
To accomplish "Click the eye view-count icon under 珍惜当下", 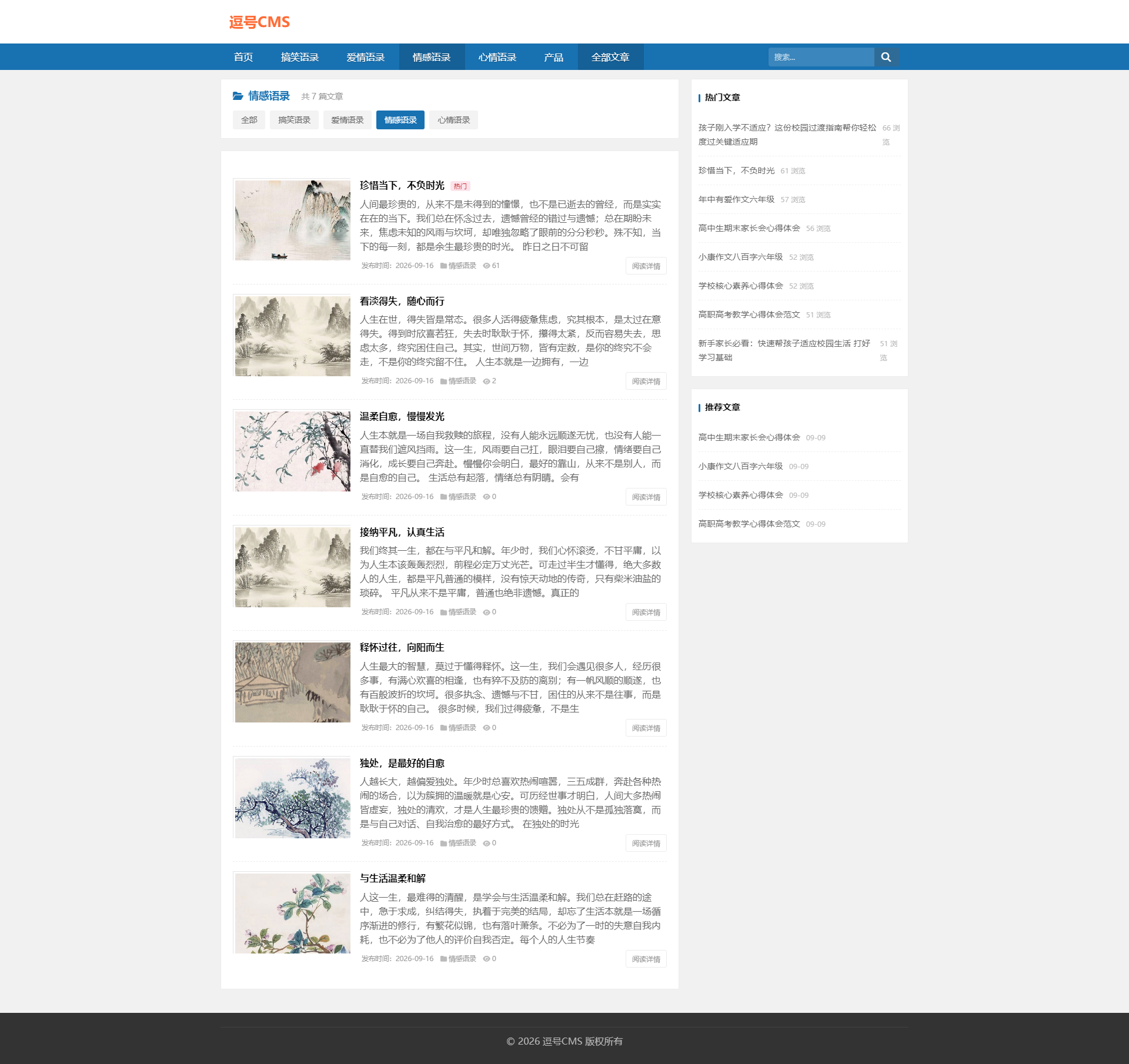I will coord(486,266).
